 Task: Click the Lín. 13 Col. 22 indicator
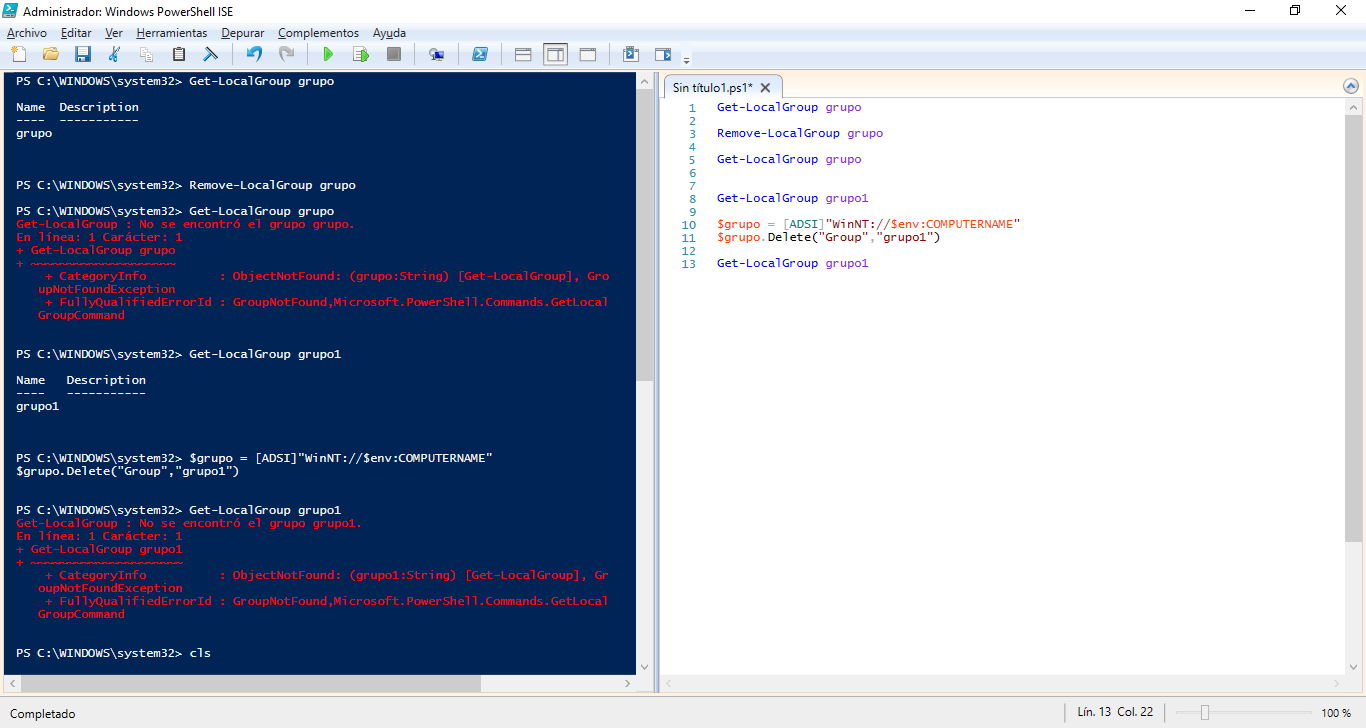pos(1115,713)
